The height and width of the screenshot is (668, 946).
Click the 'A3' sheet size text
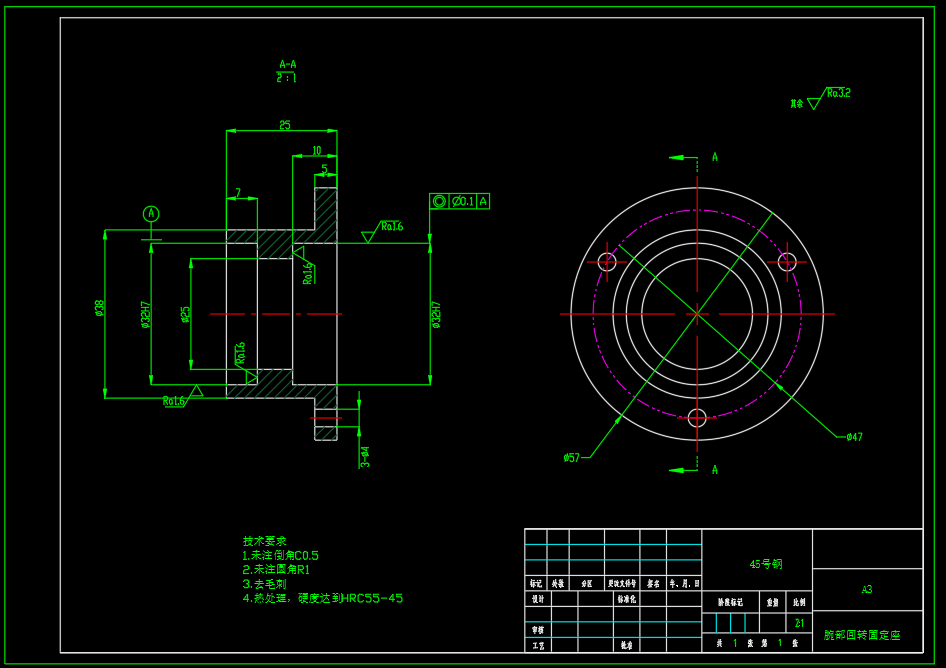click(867, 590)
